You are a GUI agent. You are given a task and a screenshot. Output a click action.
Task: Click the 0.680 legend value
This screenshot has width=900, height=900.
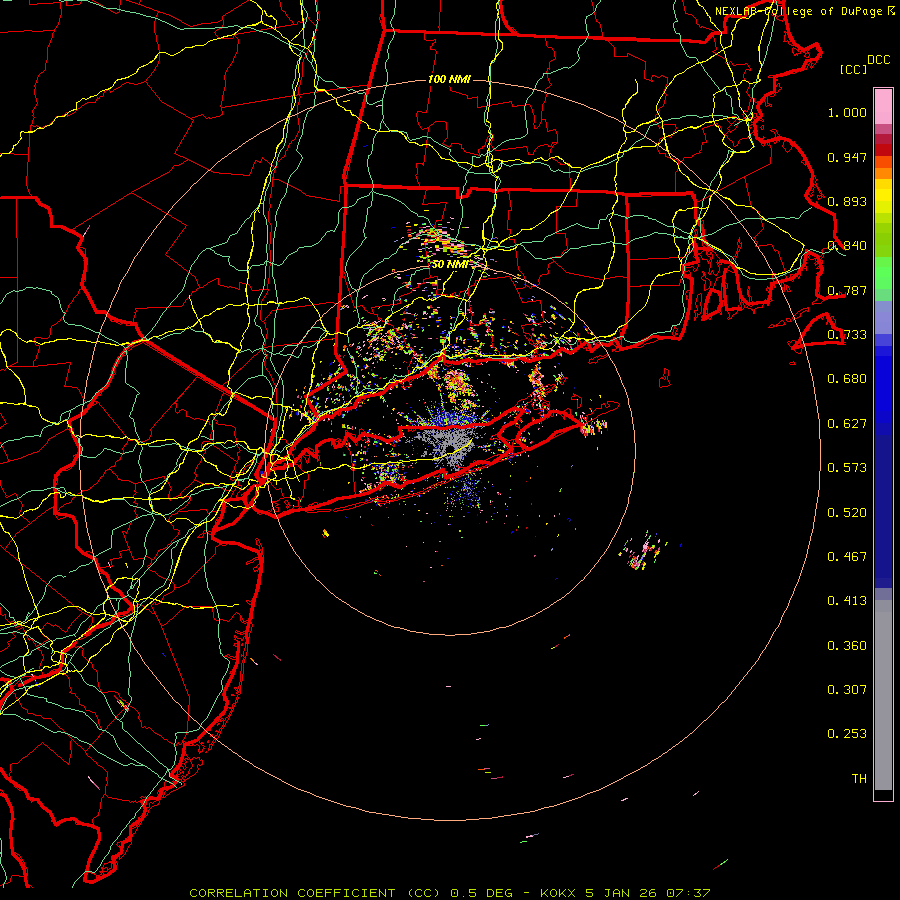(x=847, y=379)
